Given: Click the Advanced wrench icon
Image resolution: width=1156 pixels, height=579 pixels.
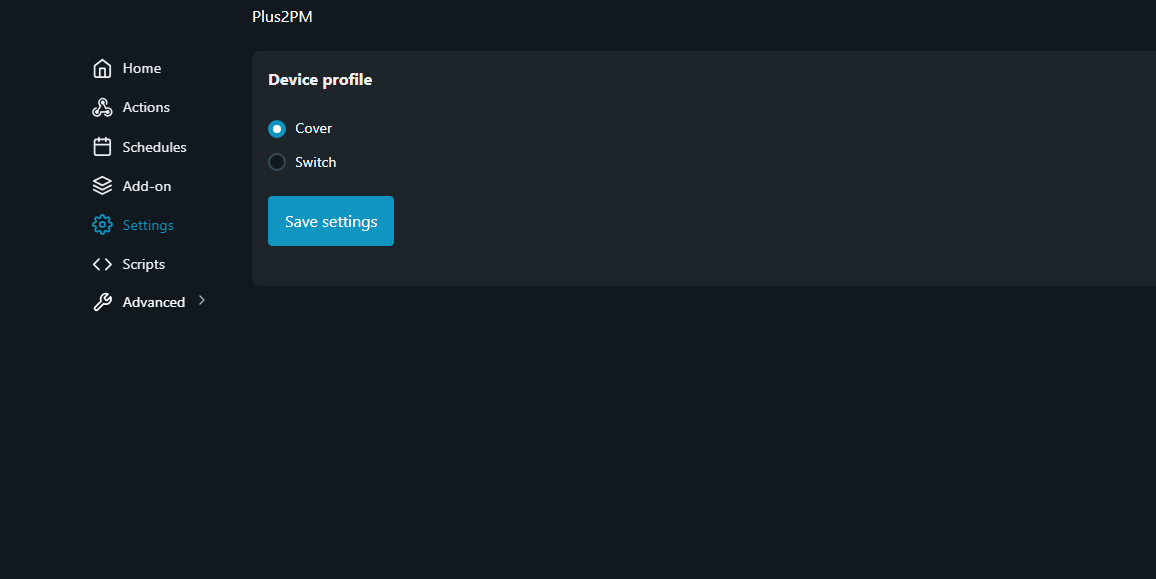Looking at the screenshot, I should (x=102, y=302).
